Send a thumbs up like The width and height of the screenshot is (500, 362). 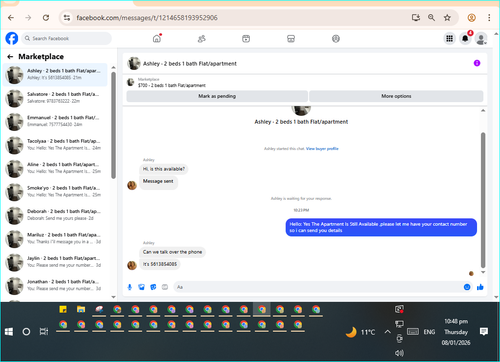(480, 287)
